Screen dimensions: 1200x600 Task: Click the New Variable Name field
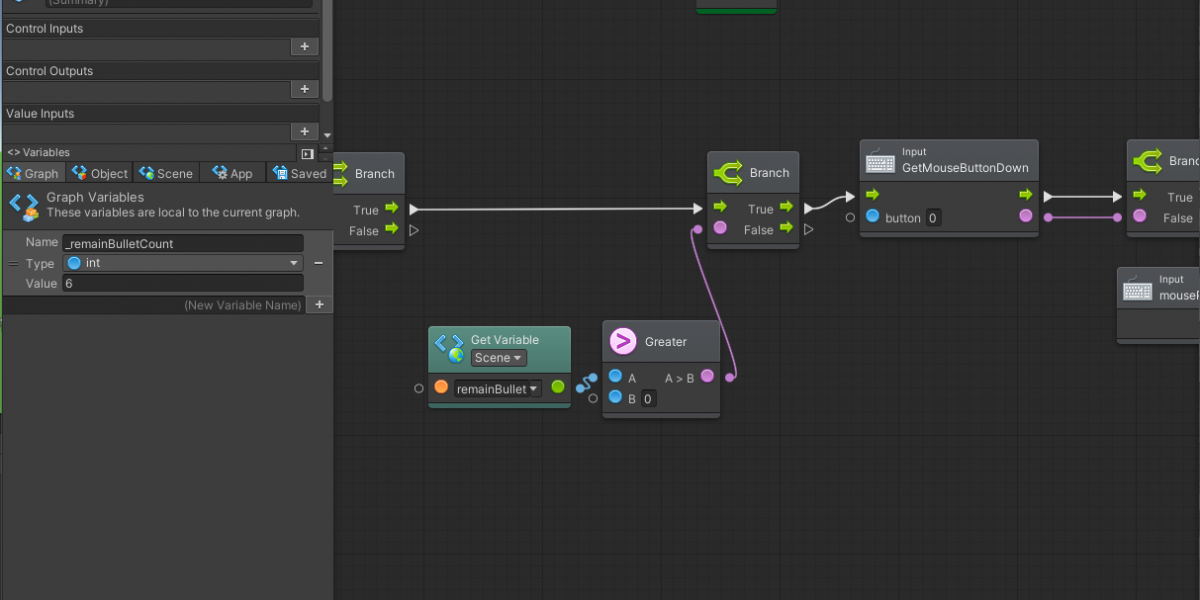coord(160,305)
